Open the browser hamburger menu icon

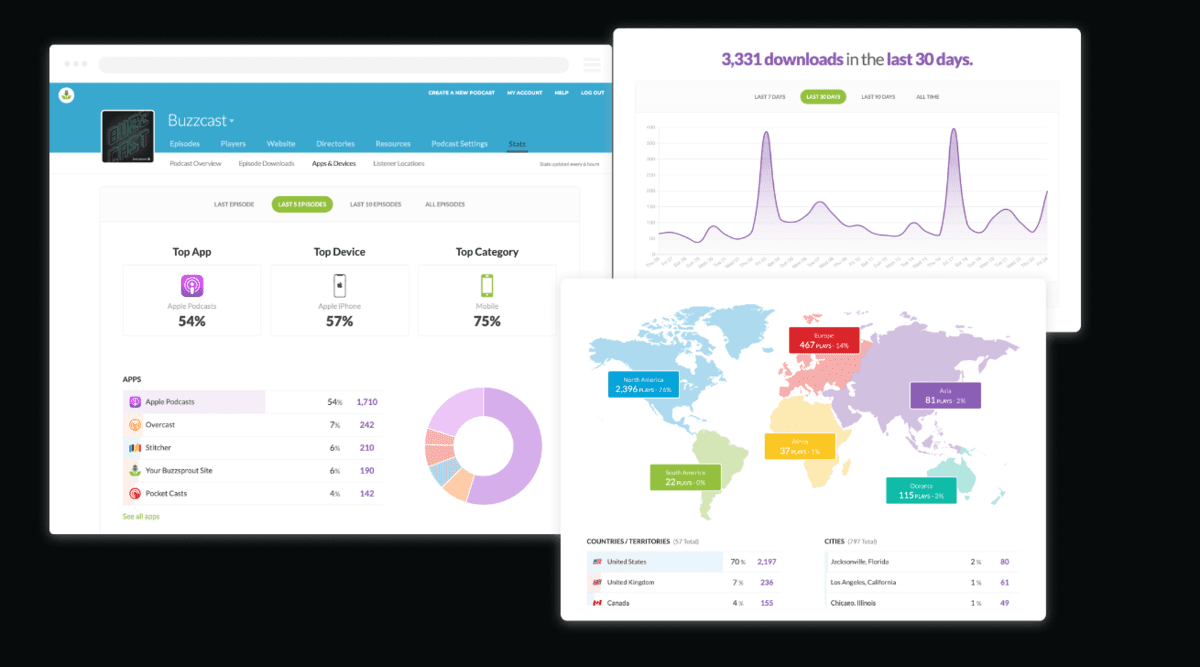coord(592,64)
